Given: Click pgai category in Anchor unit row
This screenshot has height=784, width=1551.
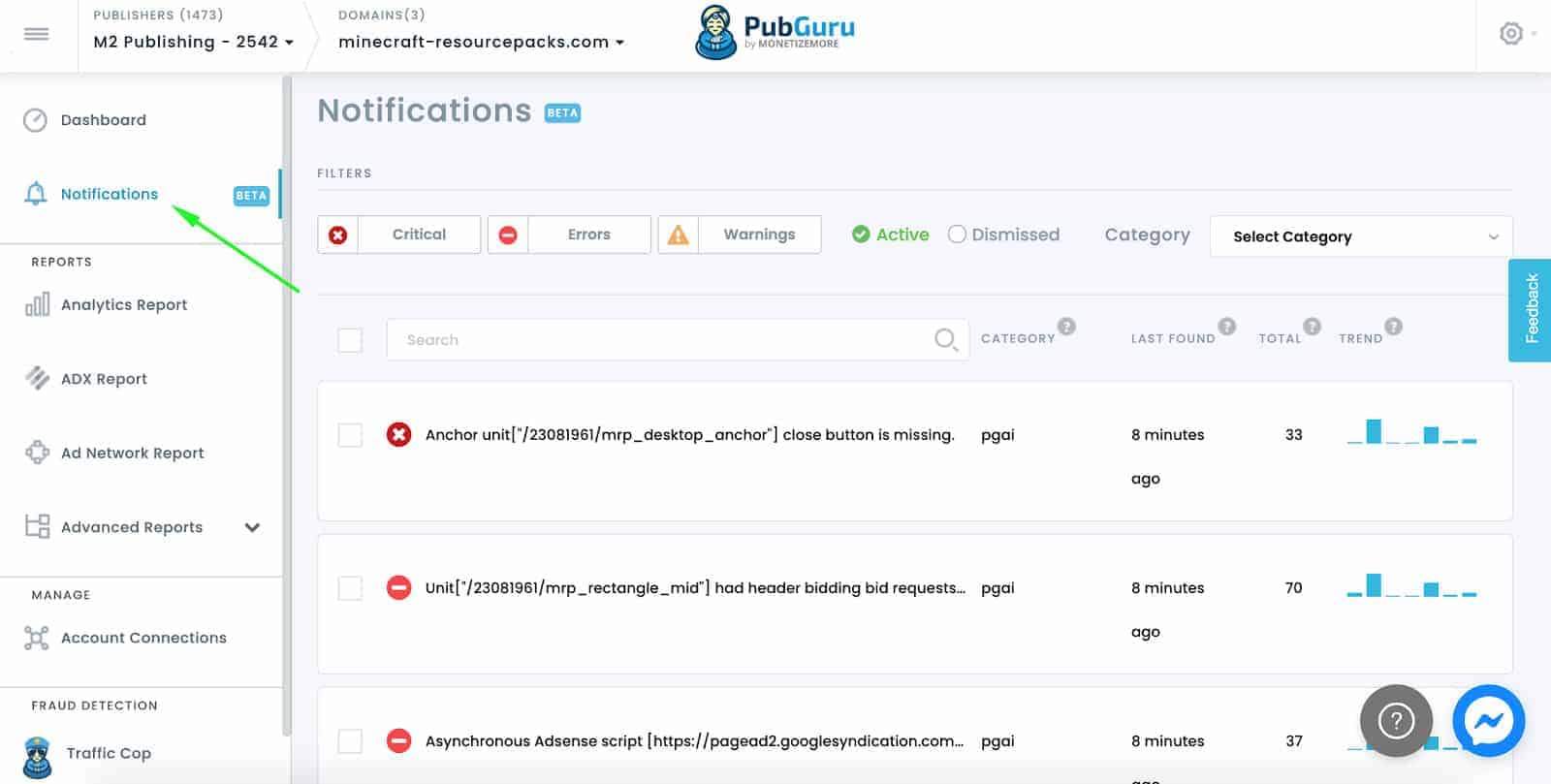Looking at the screenshot, I should click(x=997, y=435).
